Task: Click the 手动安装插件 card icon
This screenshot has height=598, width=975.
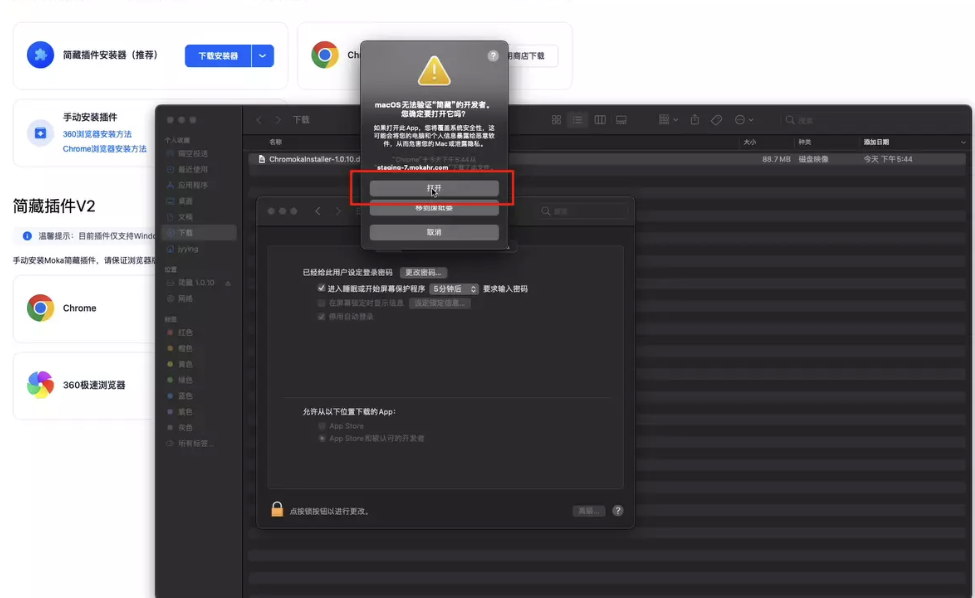Action: click(40, 133)
